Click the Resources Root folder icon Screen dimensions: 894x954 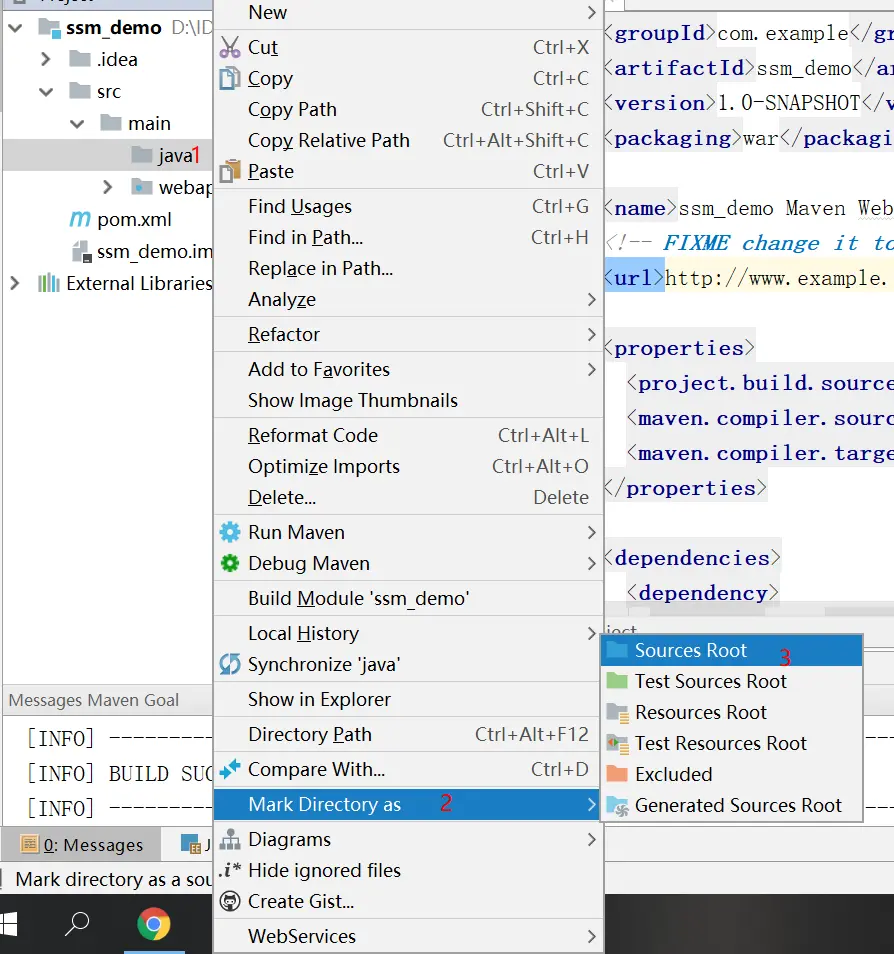618,712
